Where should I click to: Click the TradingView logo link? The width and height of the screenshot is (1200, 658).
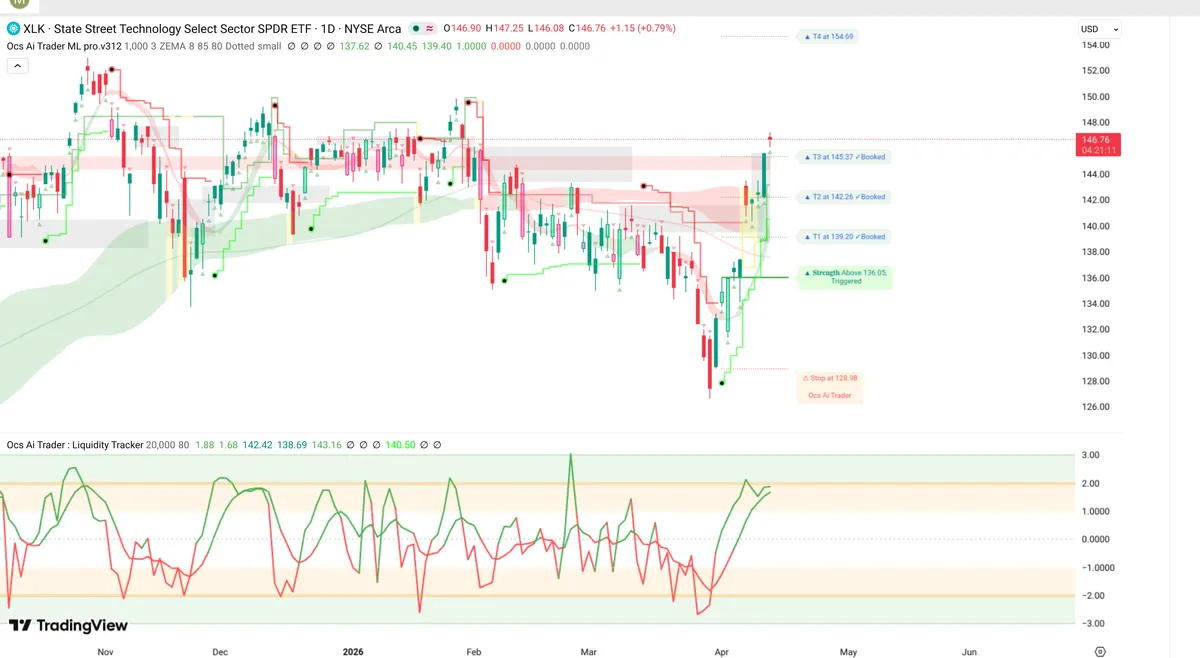pos(69,625)
